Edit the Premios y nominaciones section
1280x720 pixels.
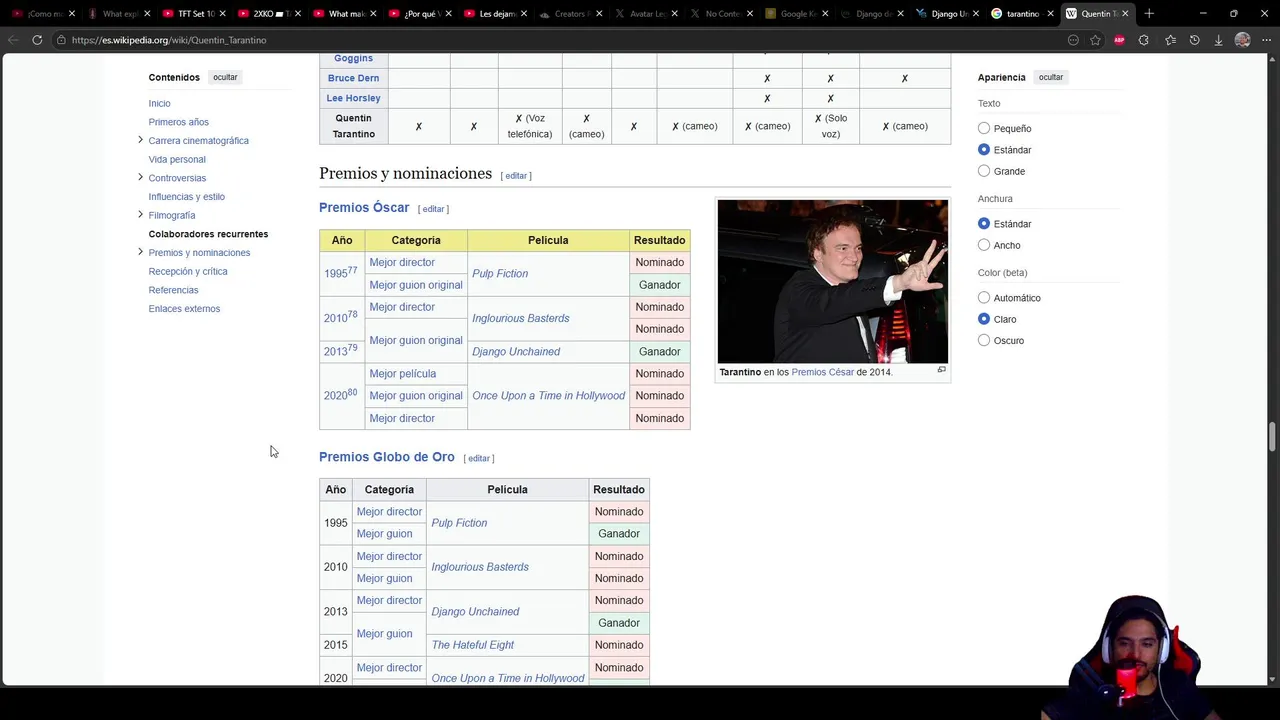click(516, 176)
